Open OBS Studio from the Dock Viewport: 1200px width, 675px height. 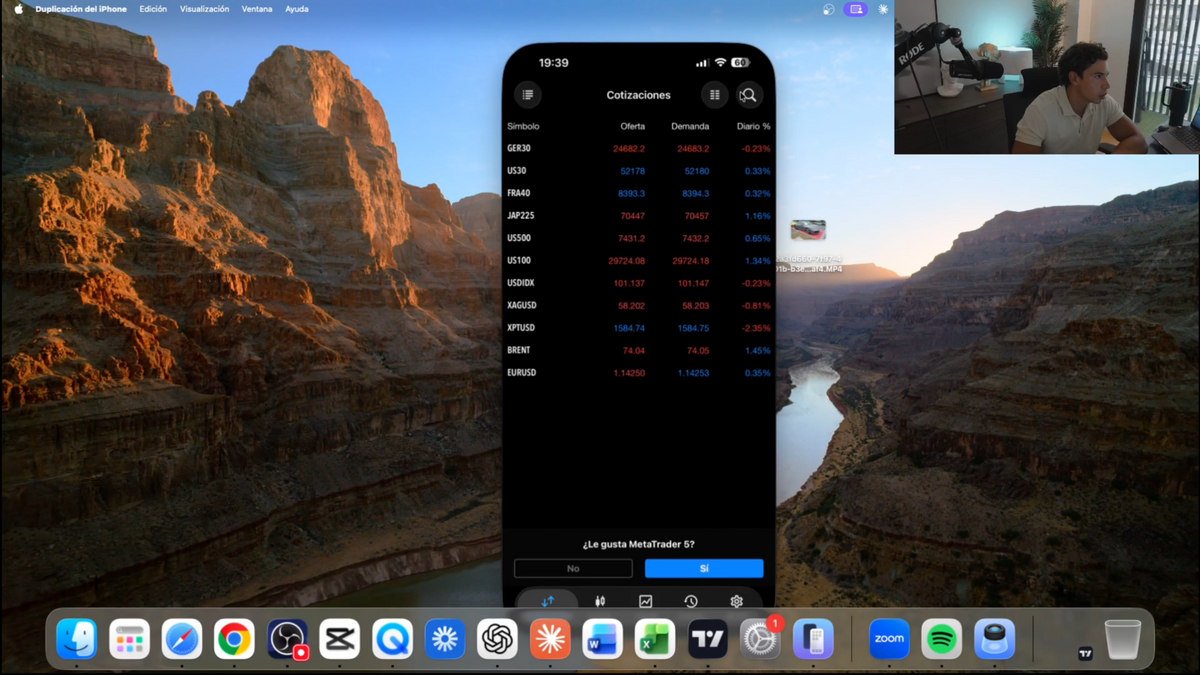click(x=287, y=639)
